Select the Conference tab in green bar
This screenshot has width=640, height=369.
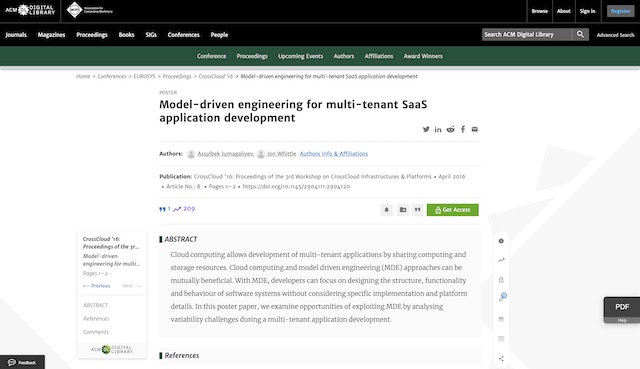(x=211, y=56)
